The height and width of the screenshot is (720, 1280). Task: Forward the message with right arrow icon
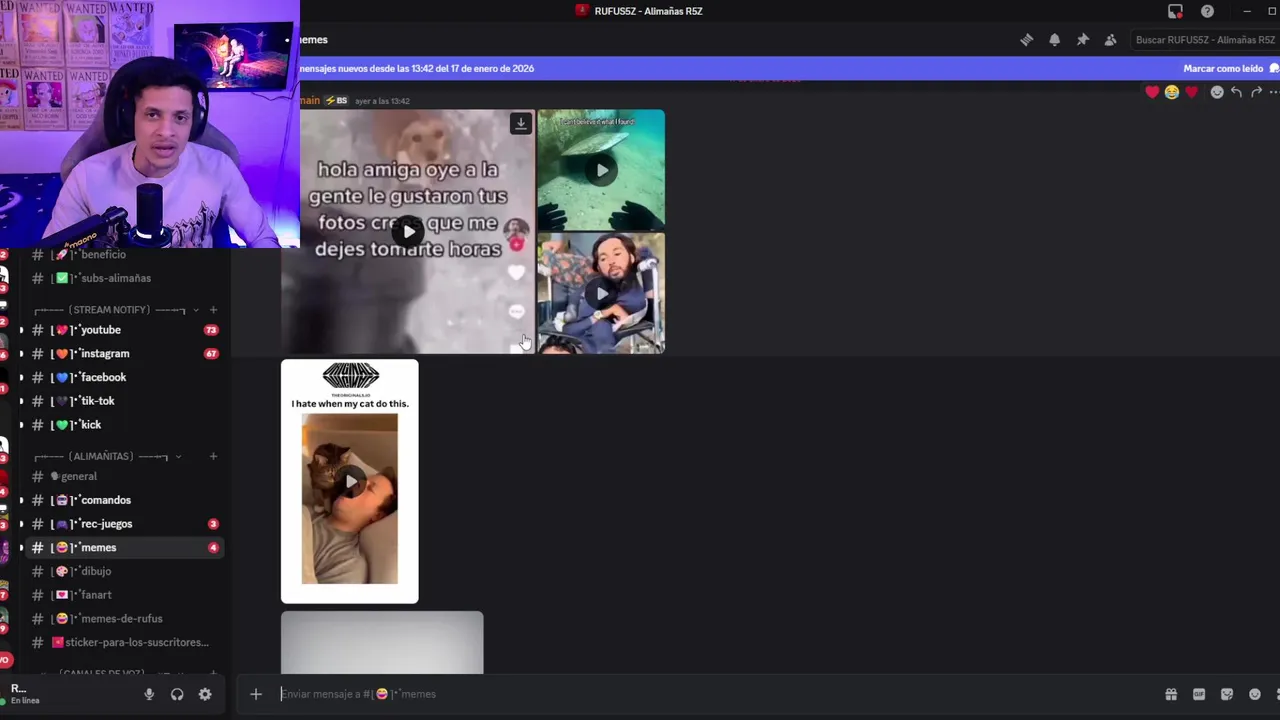coord(1256,92)
